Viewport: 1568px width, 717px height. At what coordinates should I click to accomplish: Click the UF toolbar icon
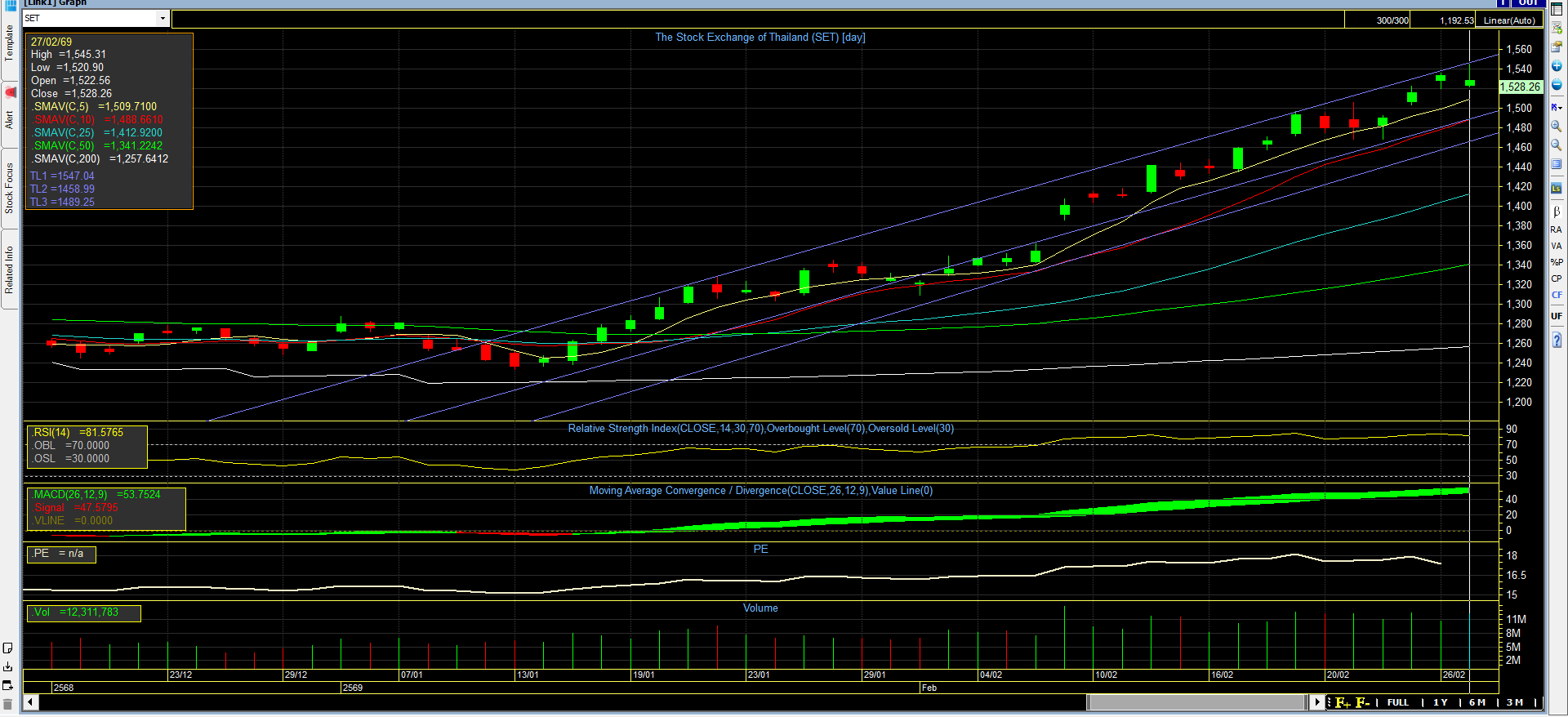point(1557,316)
